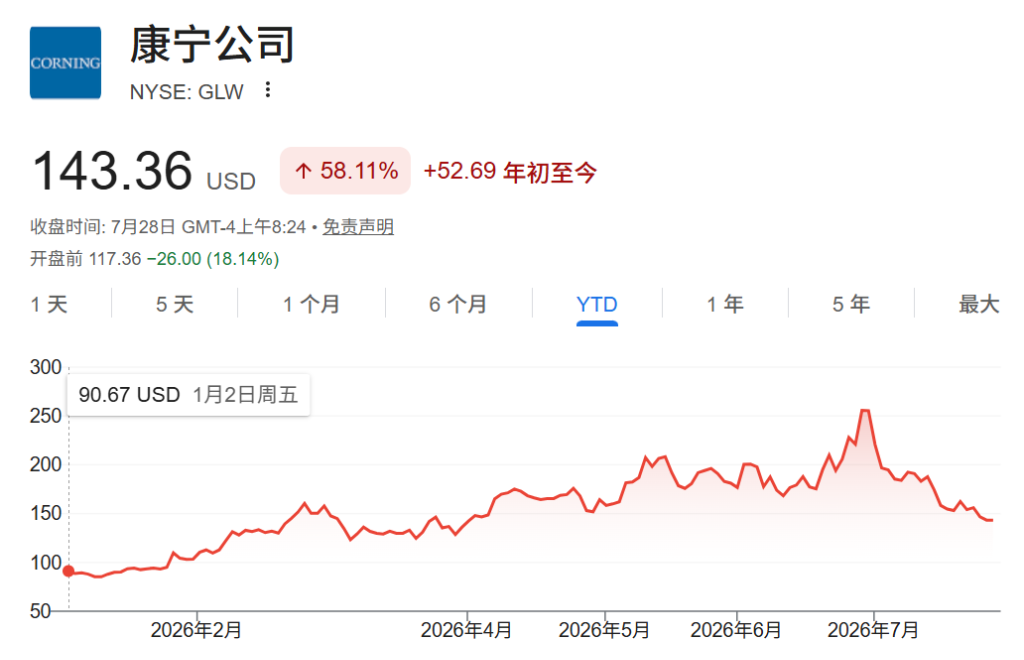Show the 最大 time range
The width and height of the screenshot is (1024, 660).
978,304
